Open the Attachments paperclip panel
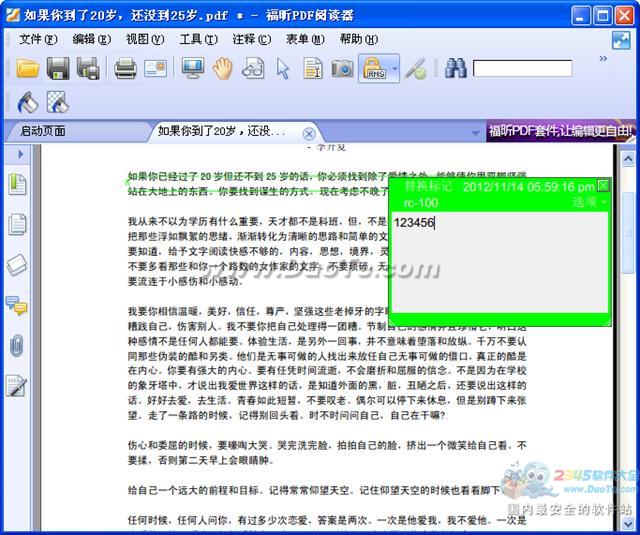 point(17,346)
